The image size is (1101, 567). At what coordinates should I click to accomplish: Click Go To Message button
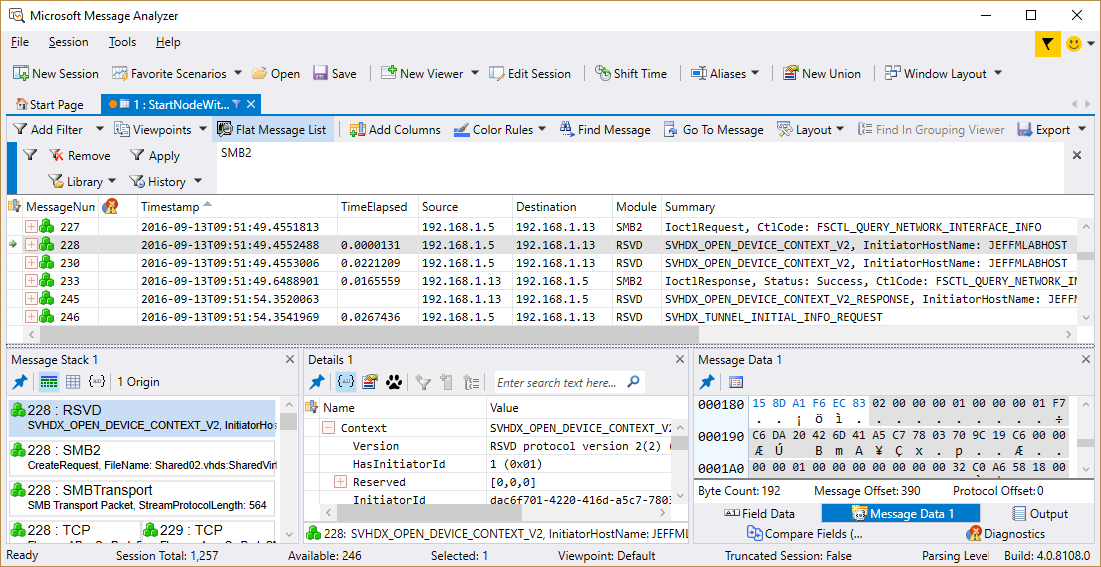coord(713,130)
